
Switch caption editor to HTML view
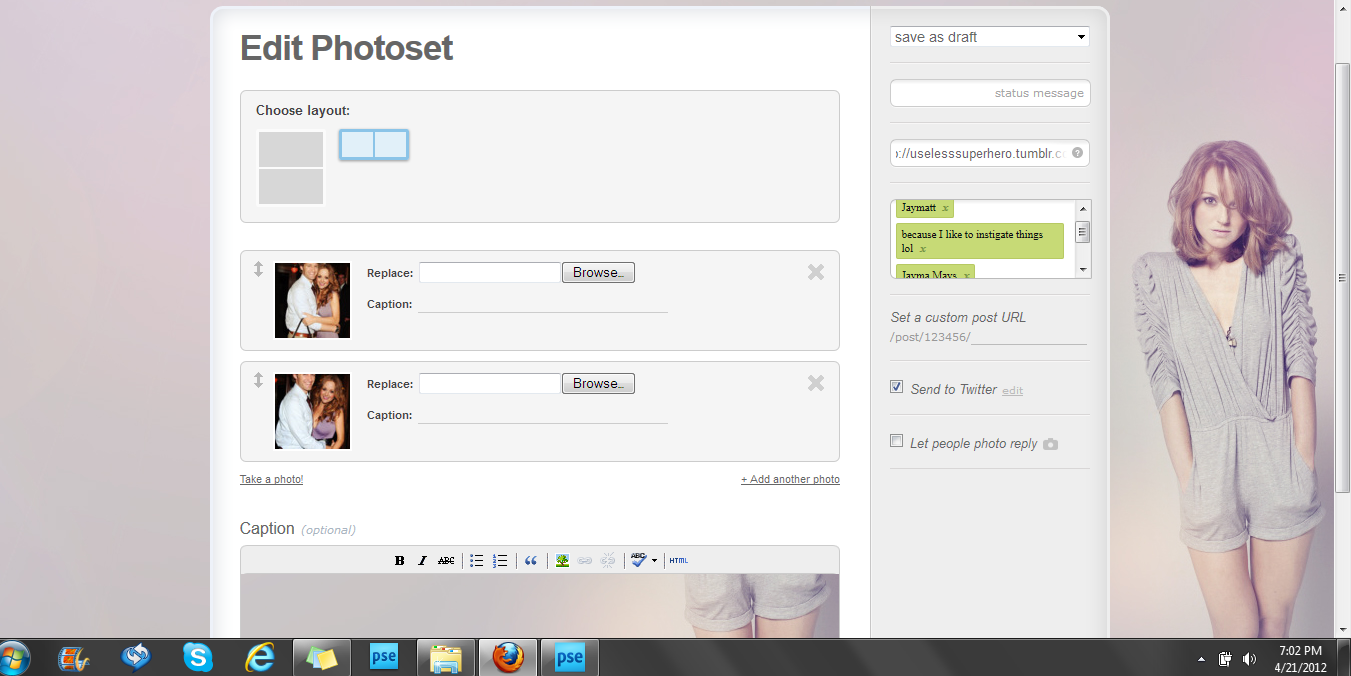[x=678, y=561]
